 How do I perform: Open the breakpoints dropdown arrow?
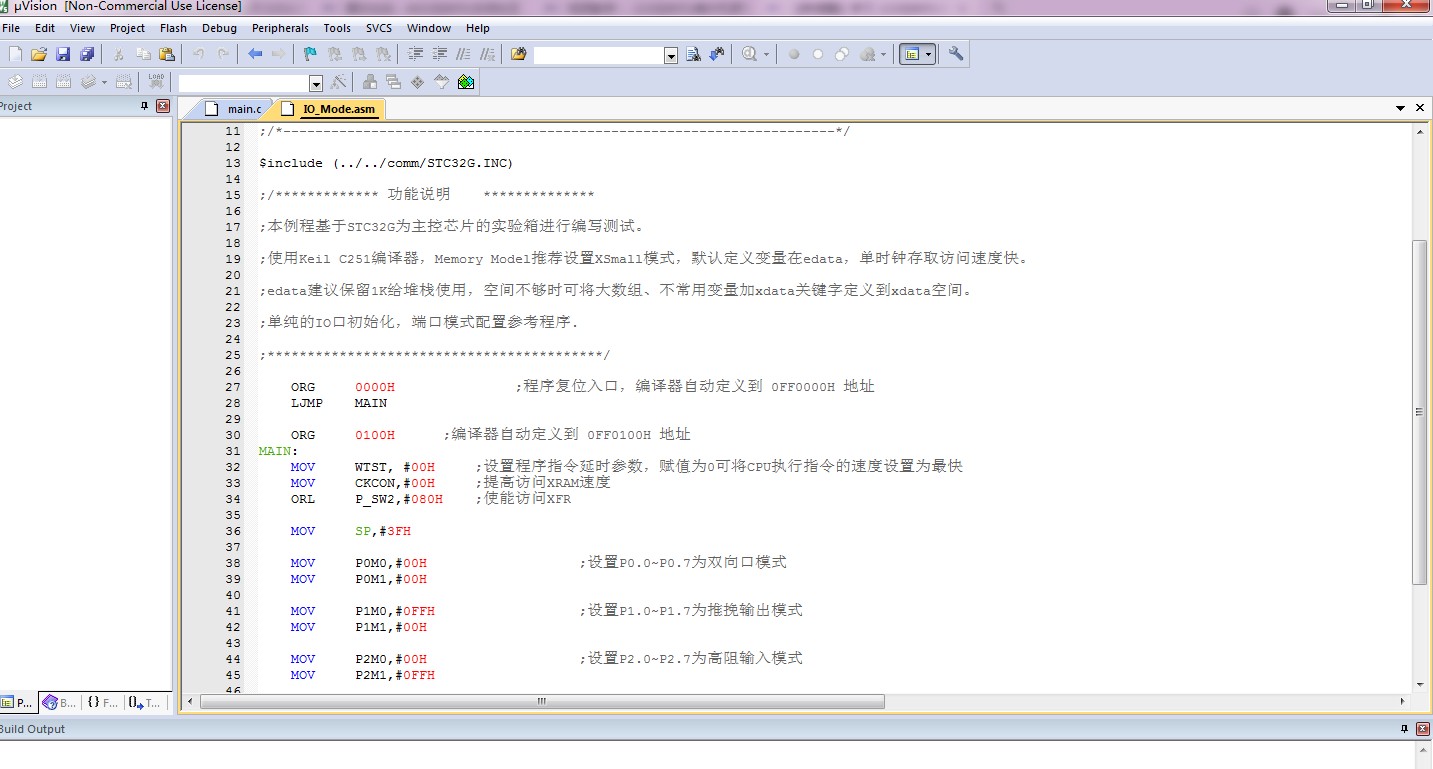tap(884, 54)
